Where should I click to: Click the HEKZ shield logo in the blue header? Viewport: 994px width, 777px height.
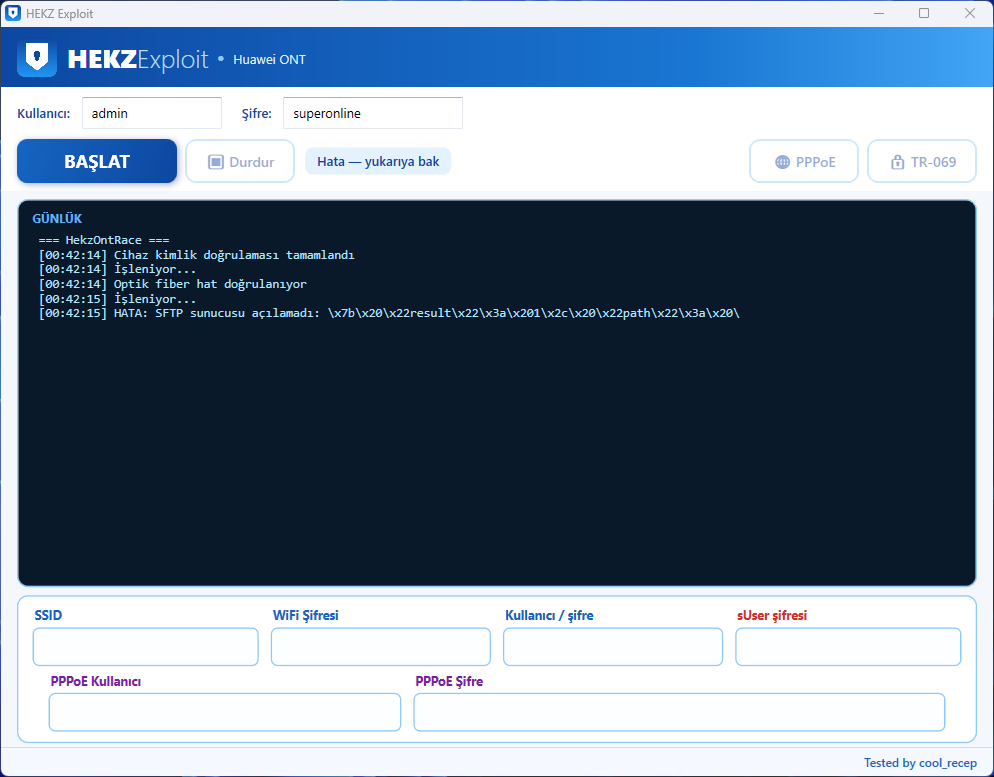(x=37, y=59)
